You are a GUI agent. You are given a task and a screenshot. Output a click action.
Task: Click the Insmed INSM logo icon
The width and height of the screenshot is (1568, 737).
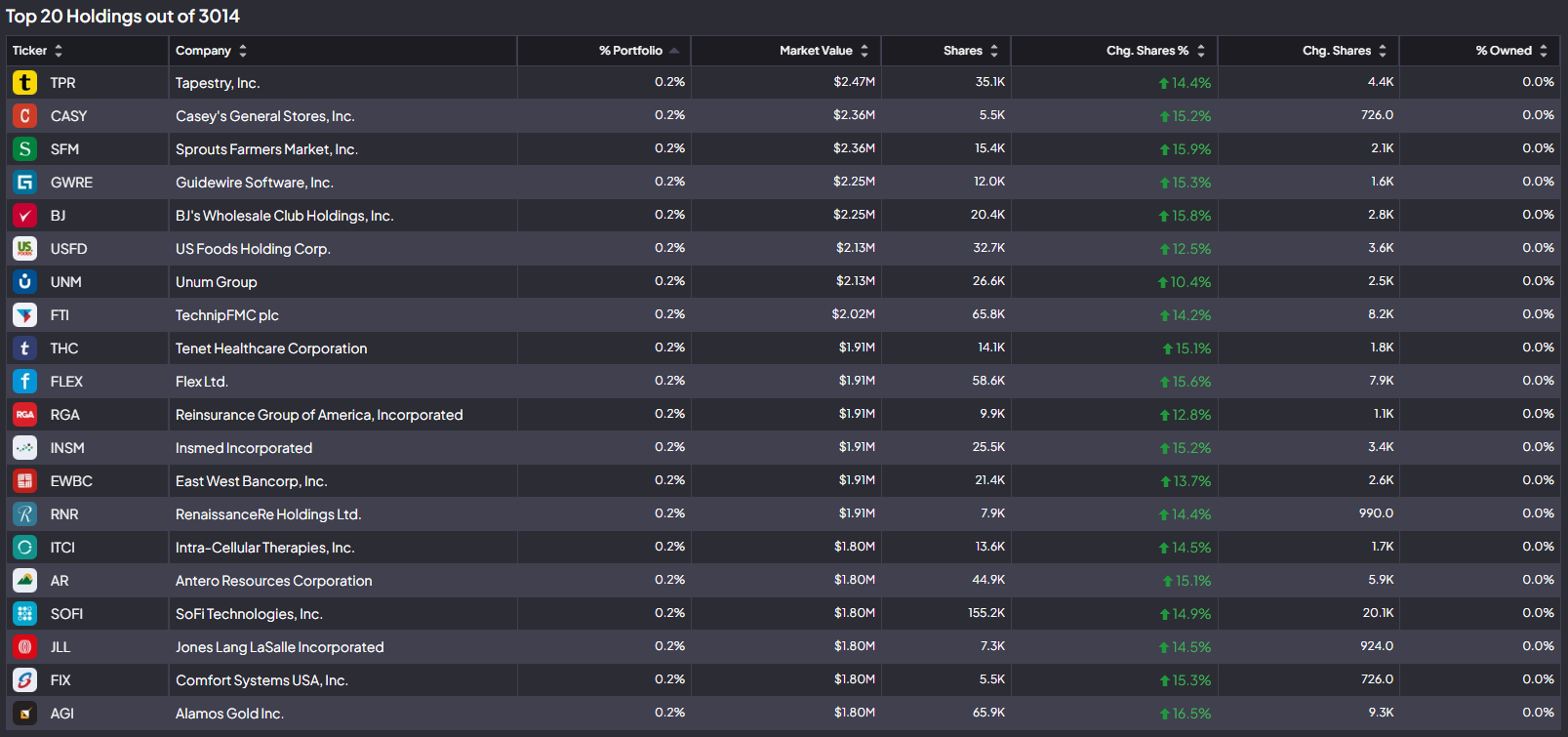(x=24, y=448)
